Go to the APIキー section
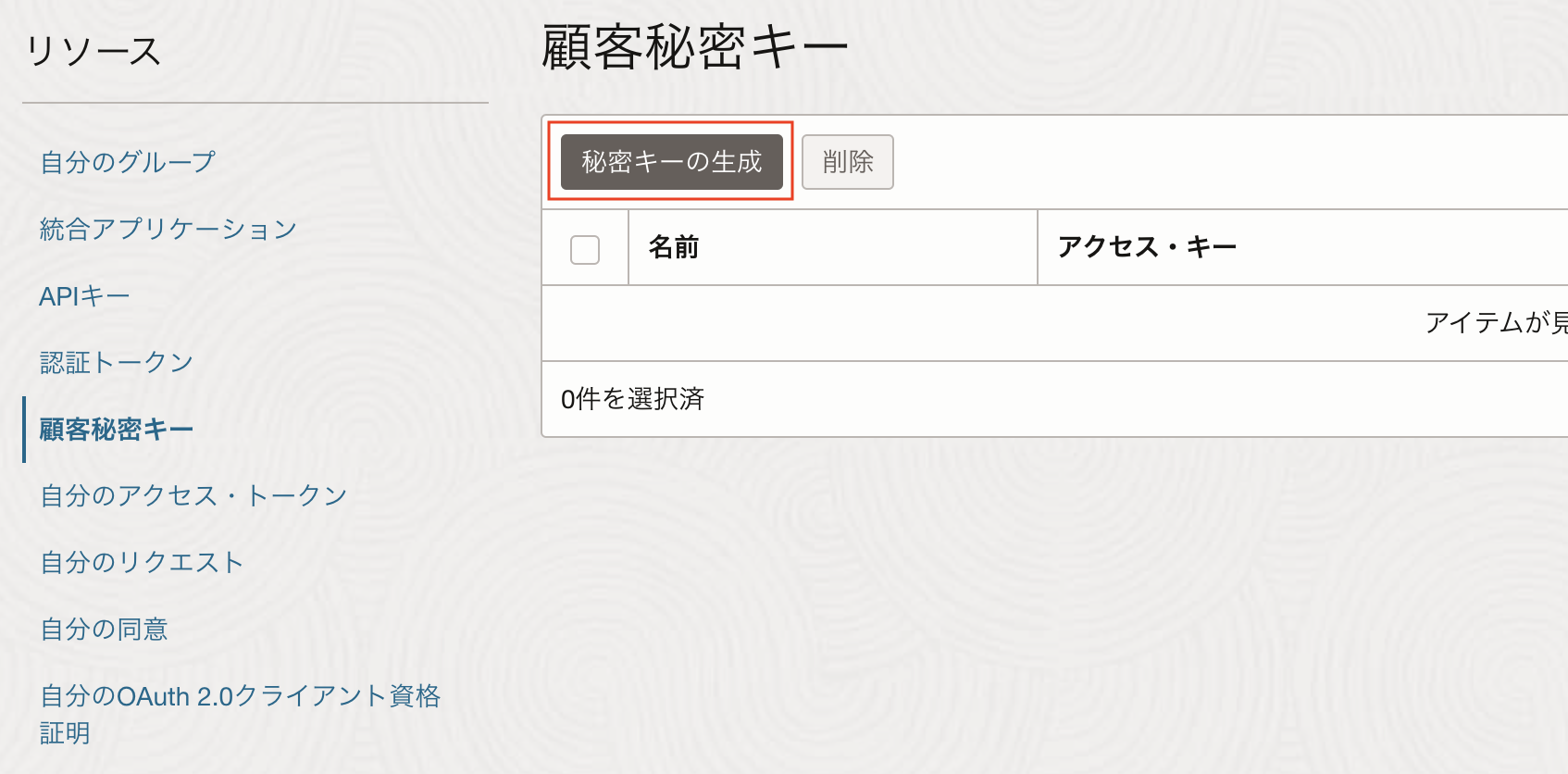This screenshot has height=774, width=1568. pos(83,295)
